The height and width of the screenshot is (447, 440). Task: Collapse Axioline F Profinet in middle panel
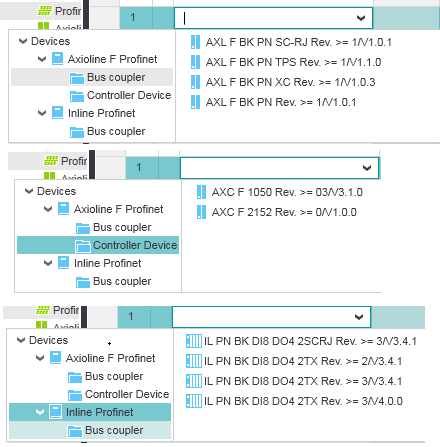pos(48,209)
